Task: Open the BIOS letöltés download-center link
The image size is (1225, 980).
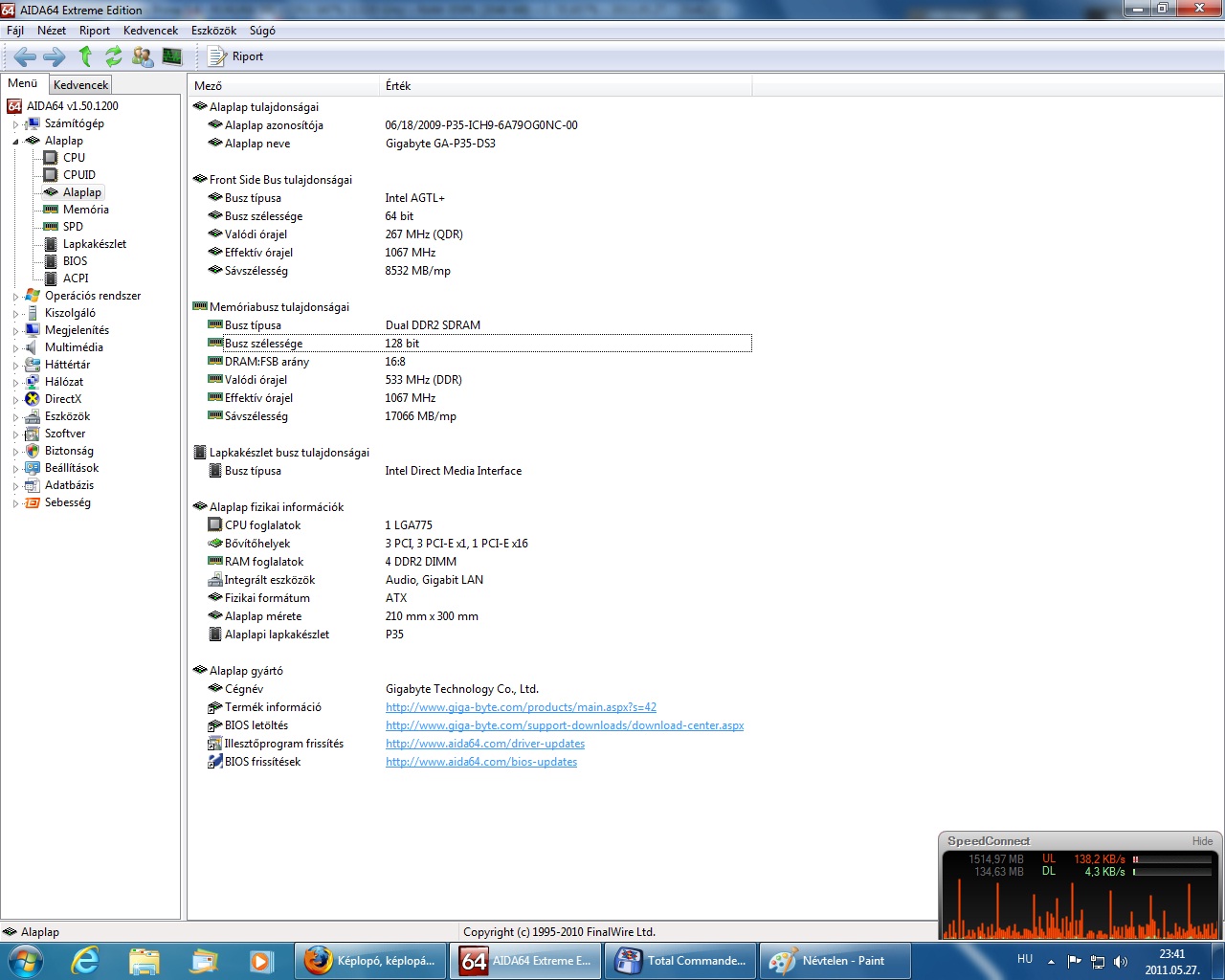Action: 565,725
